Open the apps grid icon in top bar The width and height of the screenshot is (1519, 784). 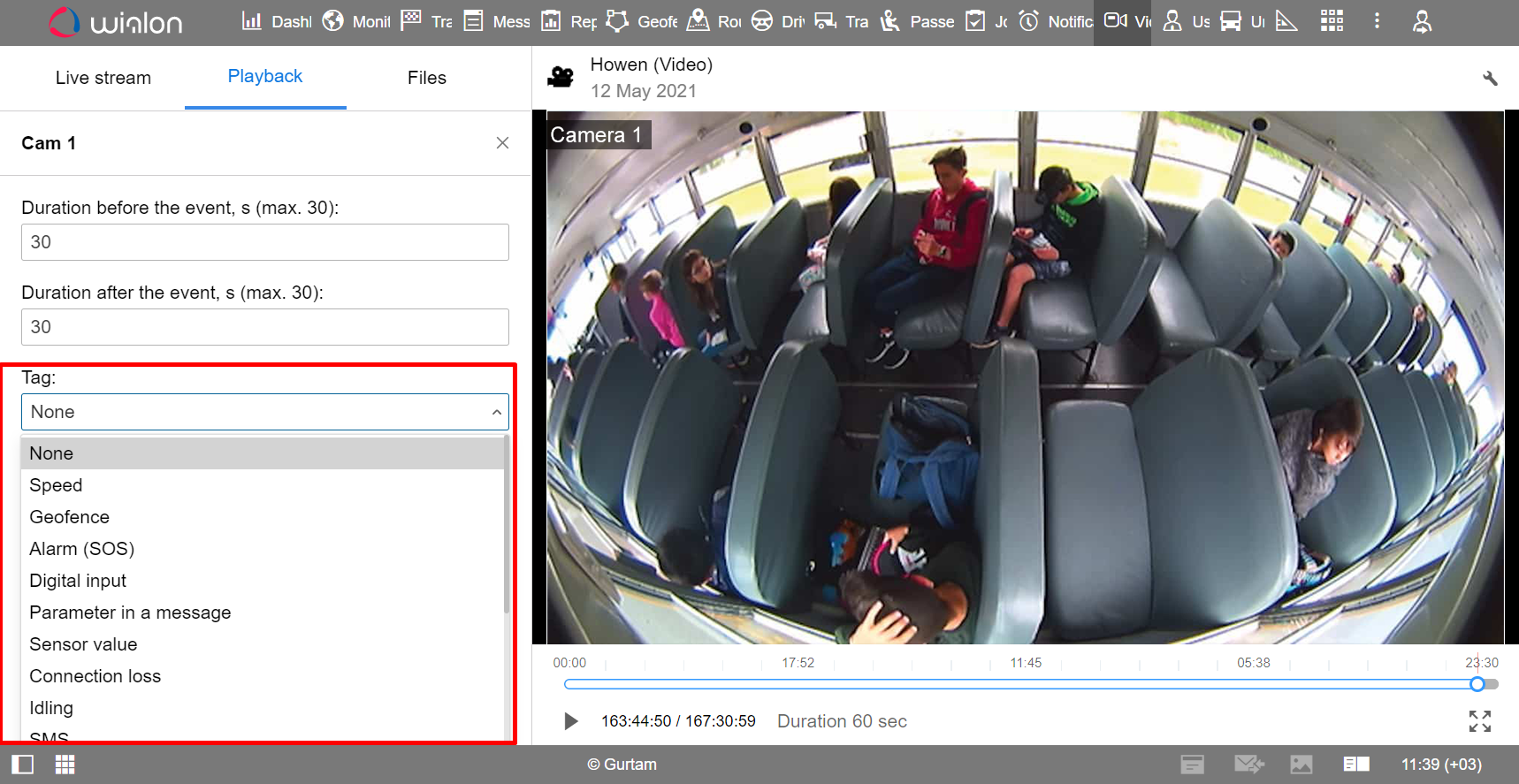tap(1332, 21)
